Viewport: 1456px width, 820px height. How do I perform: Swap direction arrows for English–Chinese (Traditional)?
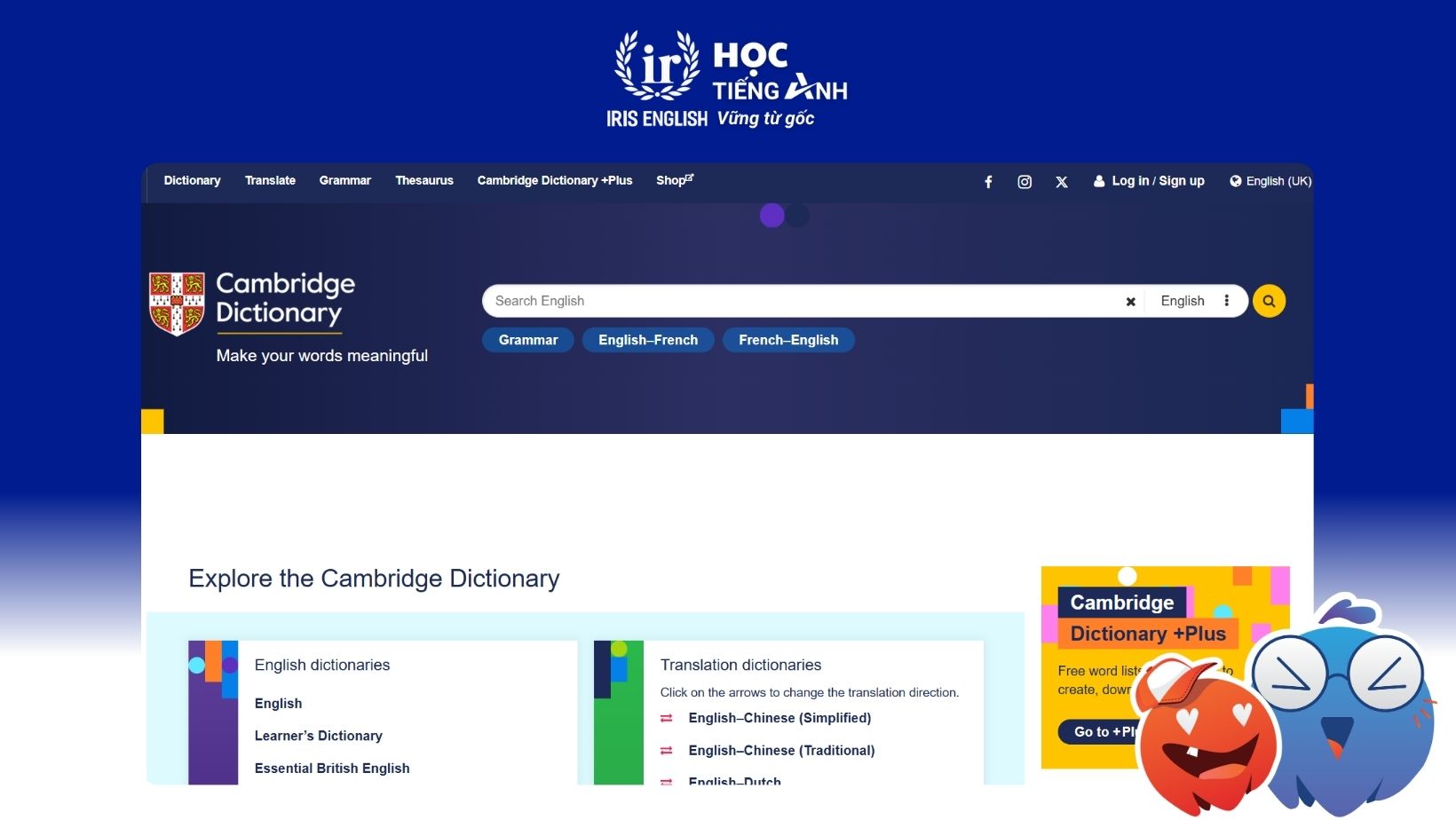point(667,751)
